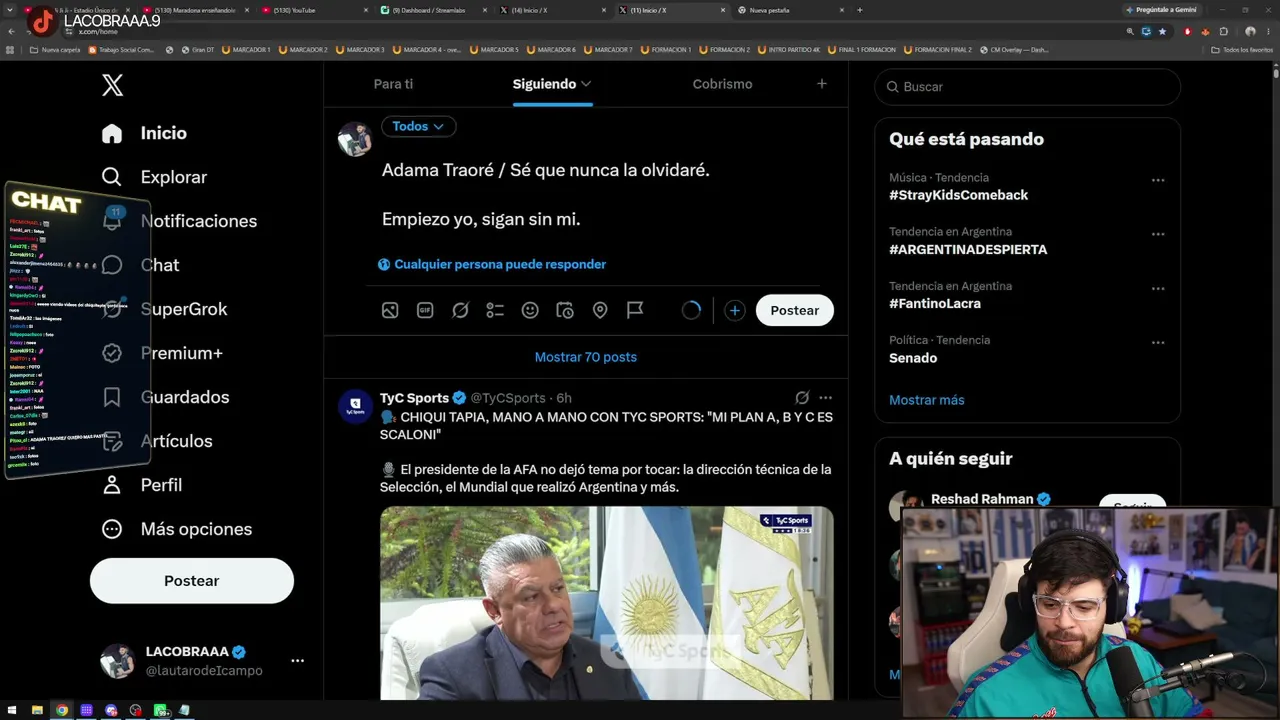The image size is (1280, 720).
Task: Switch to the Cobrismo tab
Action: [722, 84]
